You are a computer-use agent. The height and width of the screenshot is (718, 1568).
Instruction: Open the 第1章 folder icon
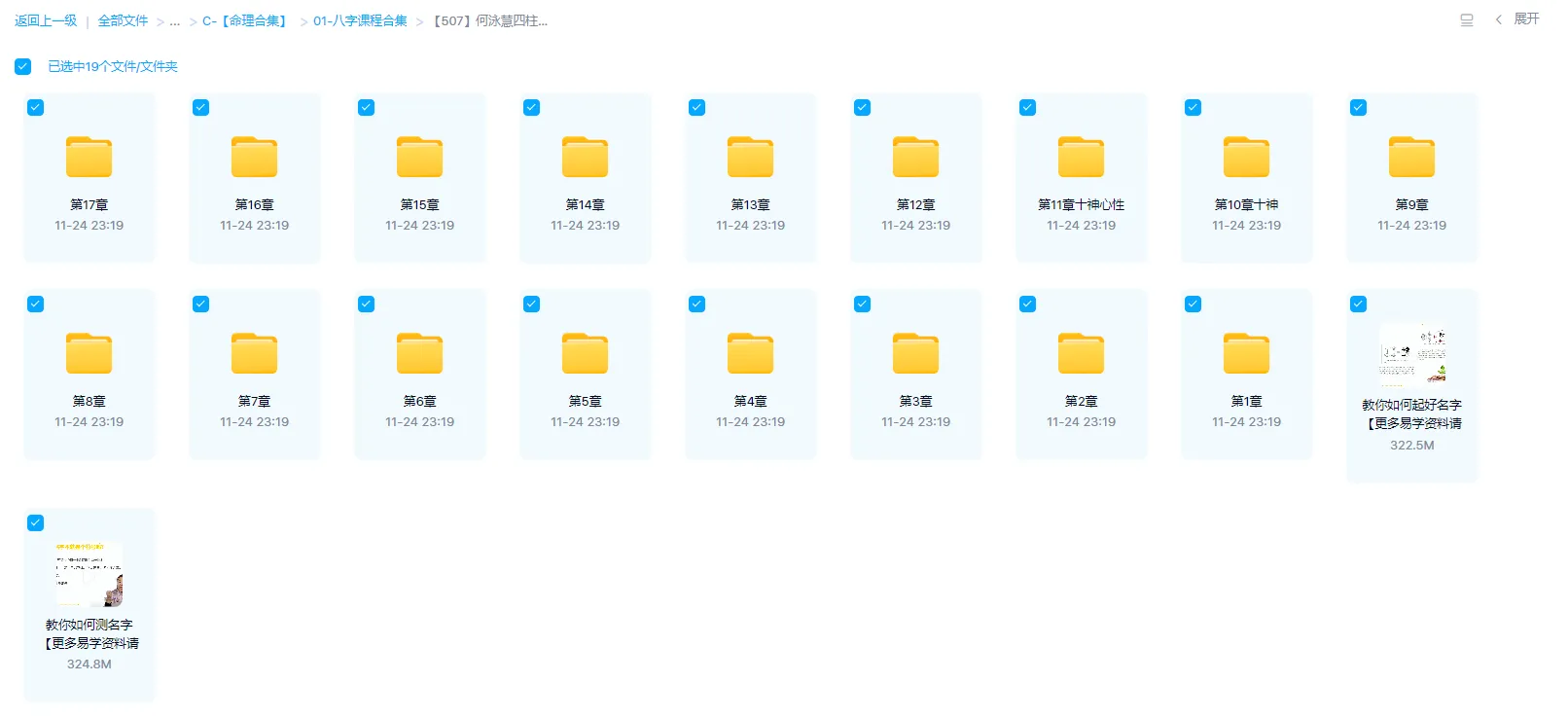[x=1246, y=354]
